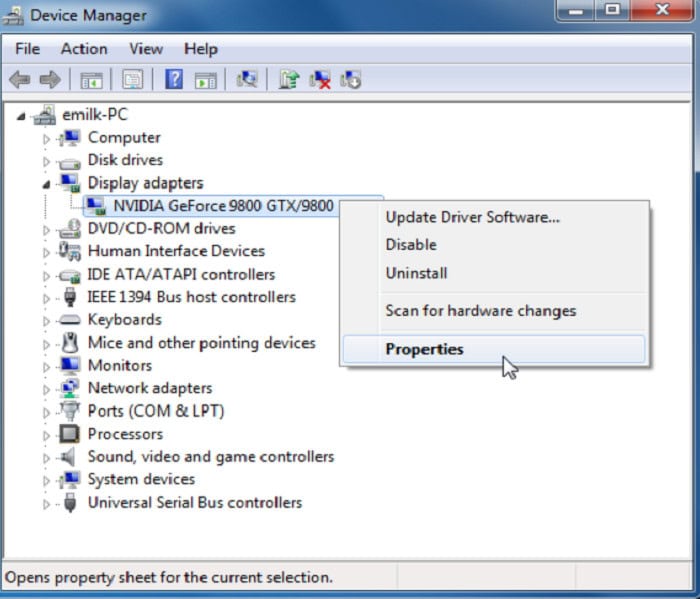Choose Scan for hardware changes context entry
Viewport: 700px width, 599px height.
(x=494, y=311)
